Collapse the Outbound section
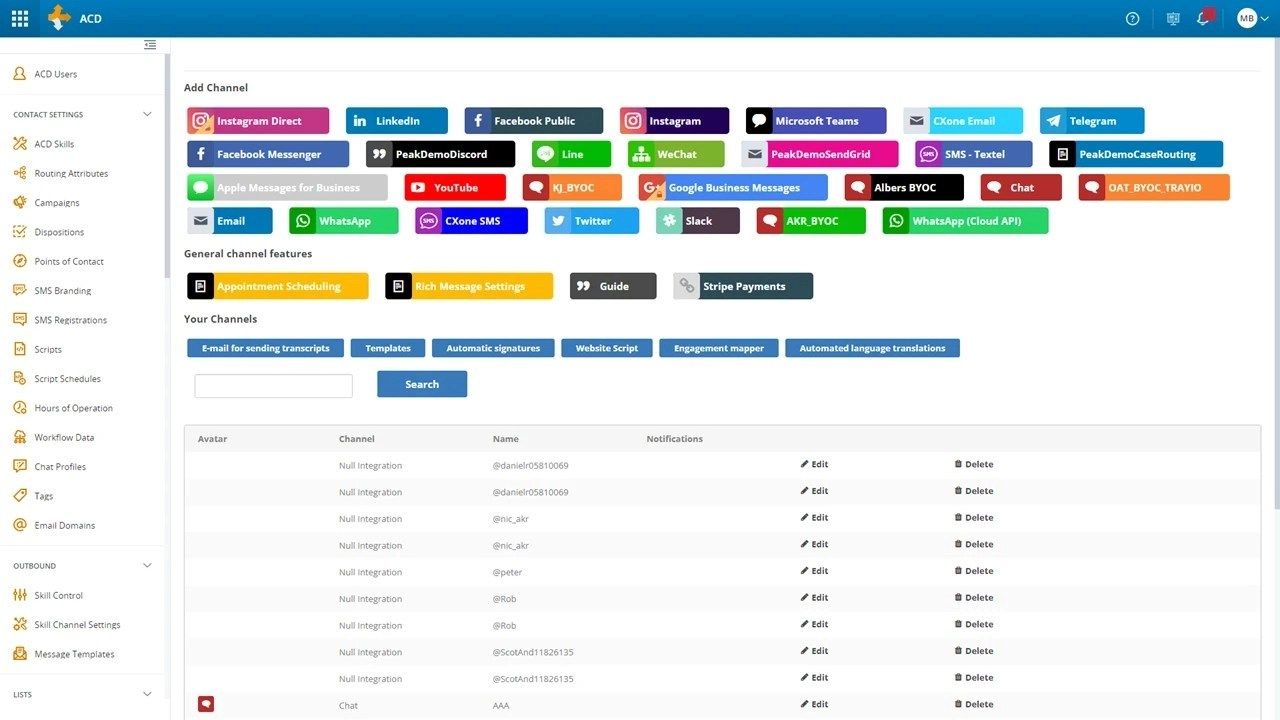 coord(147,566)
